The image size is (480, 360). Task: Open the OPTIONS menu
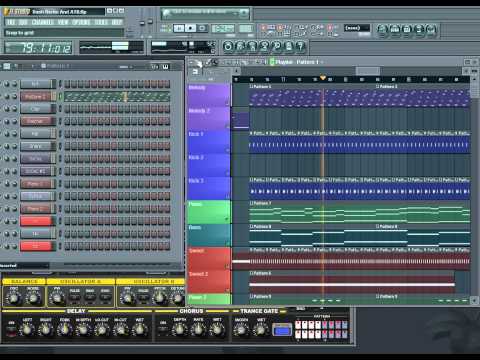(x=81, y=22)
